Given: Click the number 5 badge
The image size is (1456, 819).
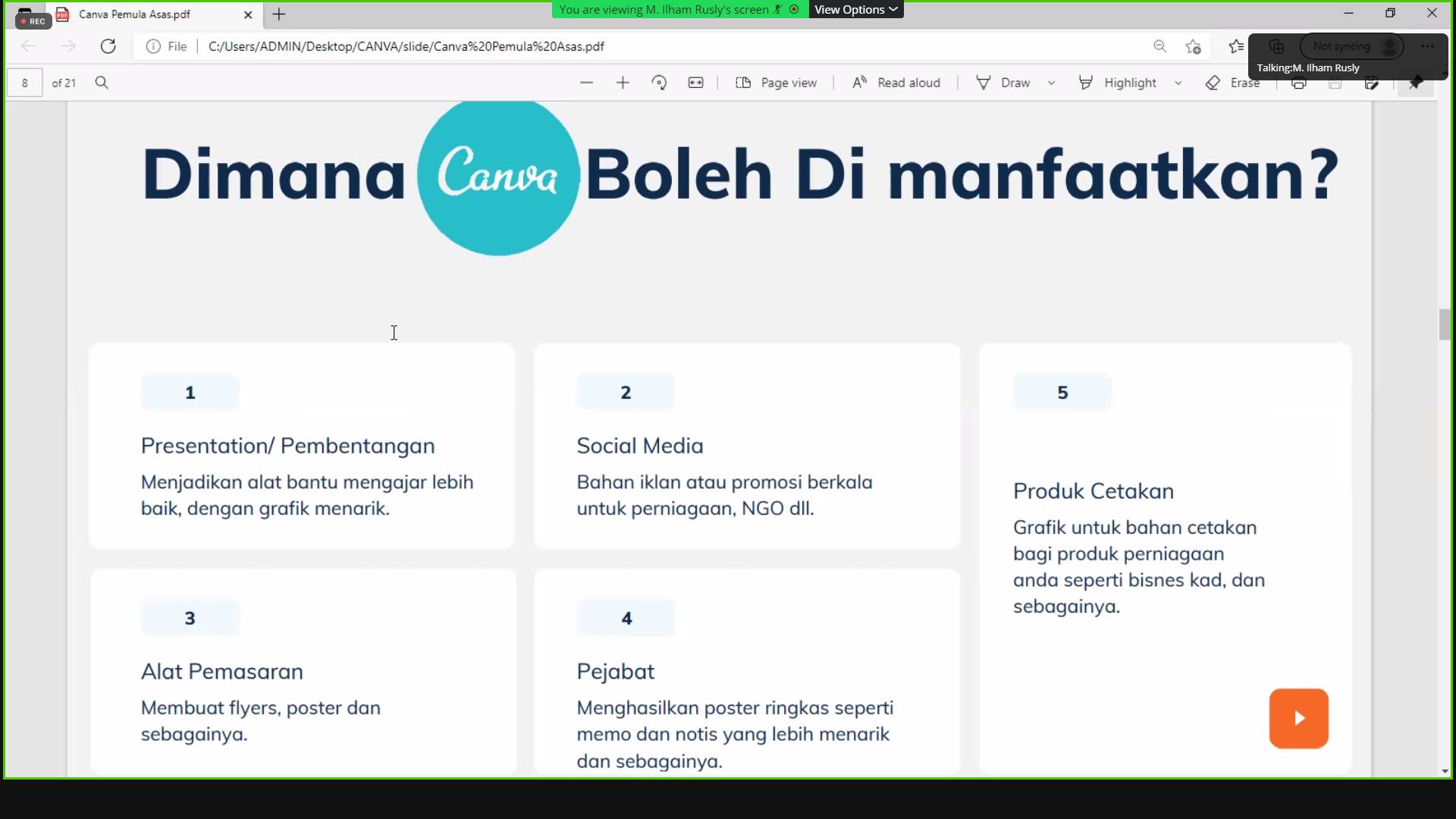Looking at the screenshot, I should (1062, 392).
